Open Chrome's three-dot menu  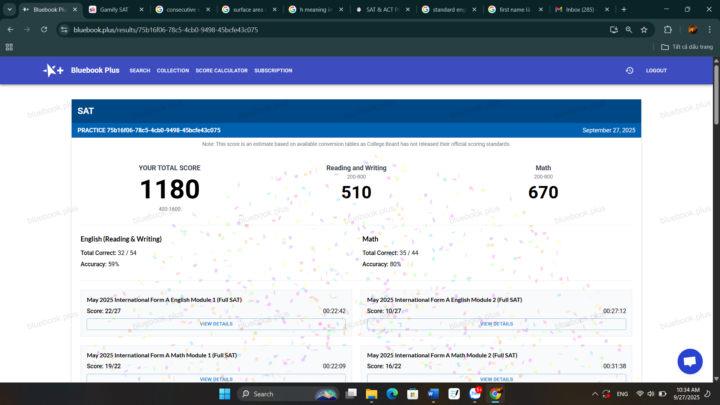(x=709, y=30)
